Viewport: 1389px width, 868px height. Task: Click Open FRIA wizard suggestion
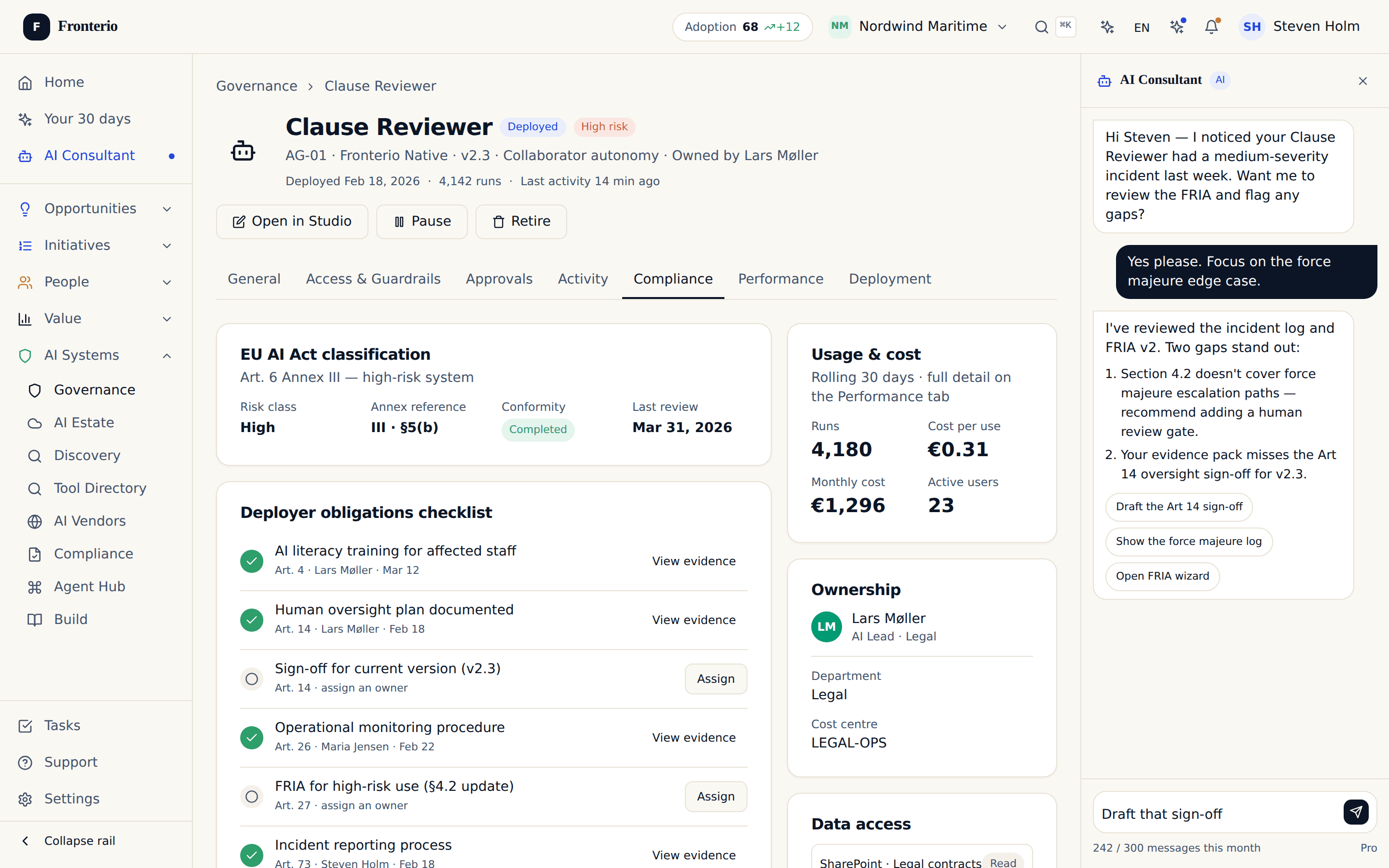[x=1162, y=576]
